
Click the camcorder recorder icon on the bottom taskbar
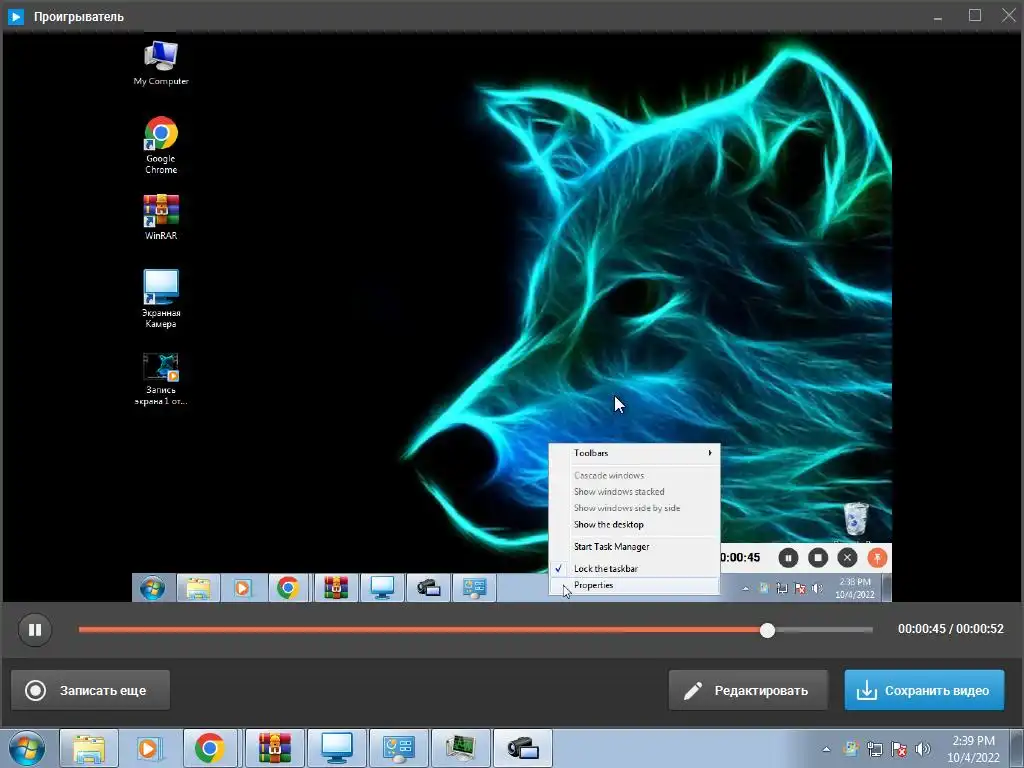[x=523, y=748]
